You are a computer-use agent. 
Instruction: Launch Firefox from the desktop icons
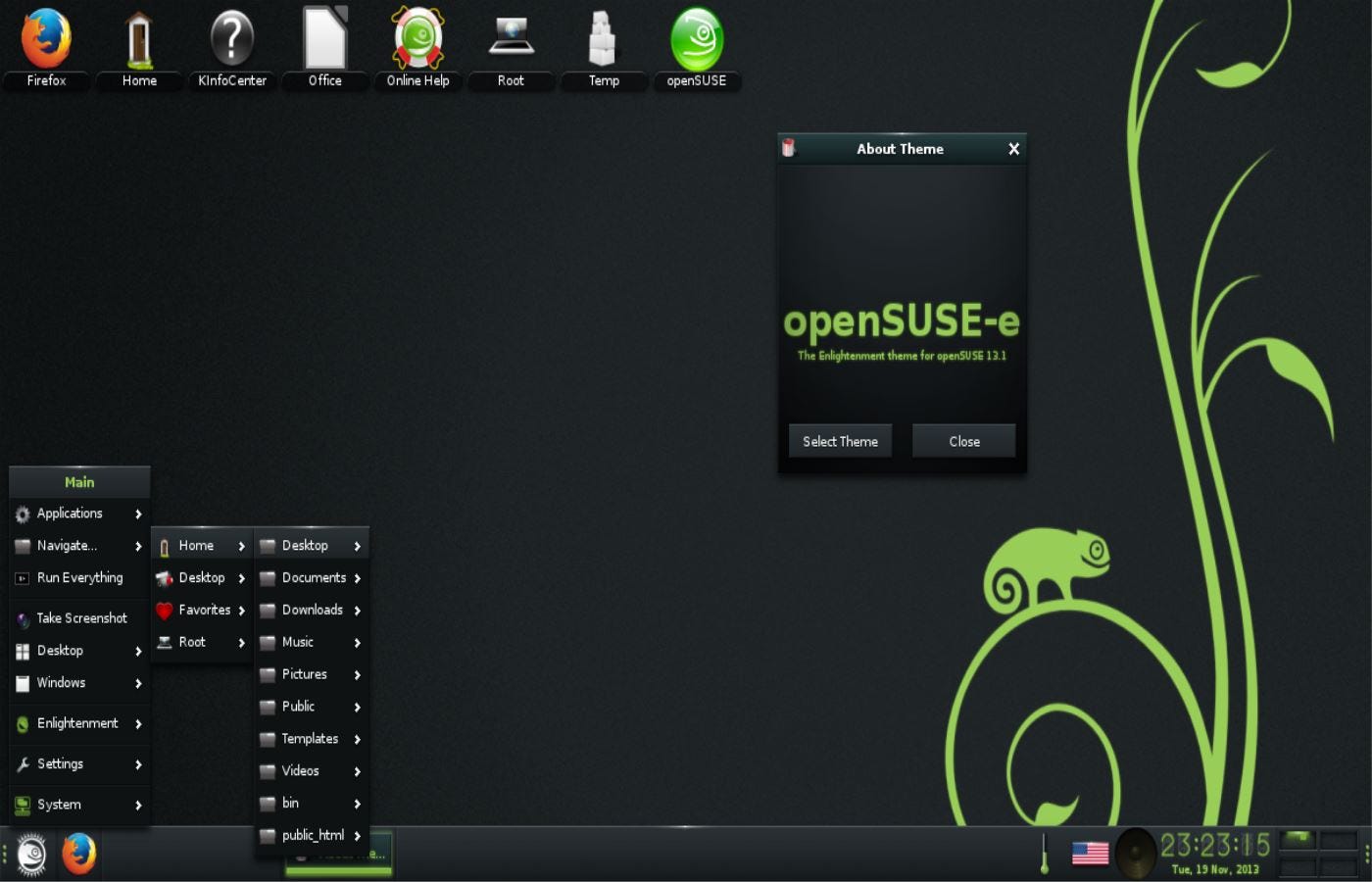[x=45, y=39]
